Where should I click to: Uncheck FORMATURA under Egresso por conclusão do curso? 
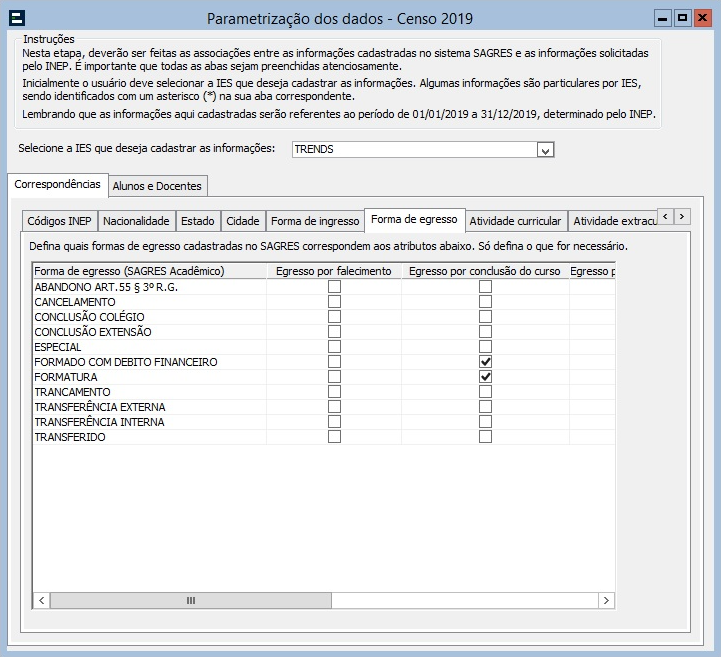(485, 377)
